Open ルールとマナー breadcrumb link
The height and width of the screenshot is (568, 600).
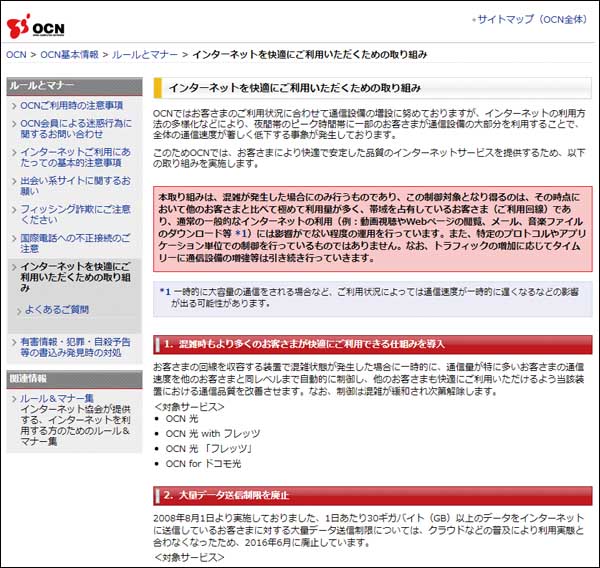tap(145, 55)
